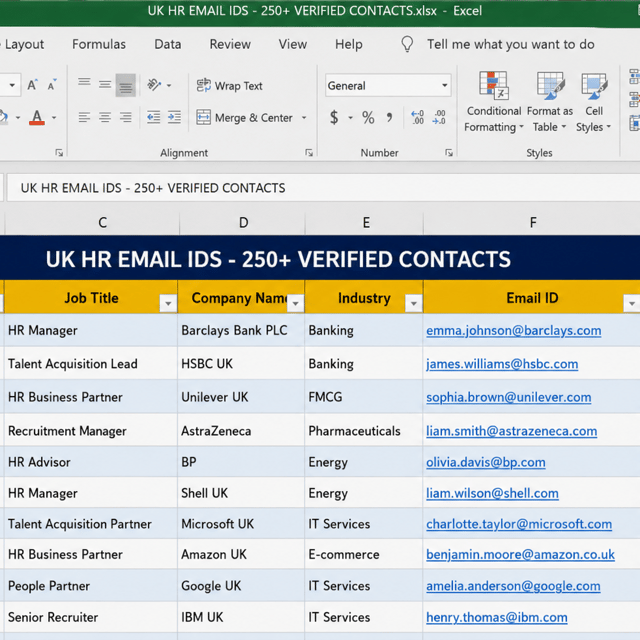The width and height of the screenshot is (640, 640).
Task: Open Font dialog launcher
Action: click(x=59, y=153)
